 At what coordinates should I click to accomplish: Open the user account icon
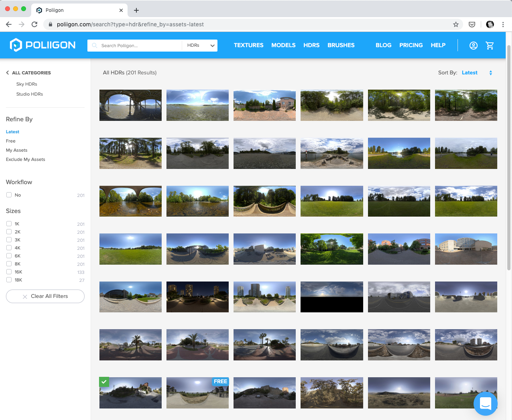473,45
